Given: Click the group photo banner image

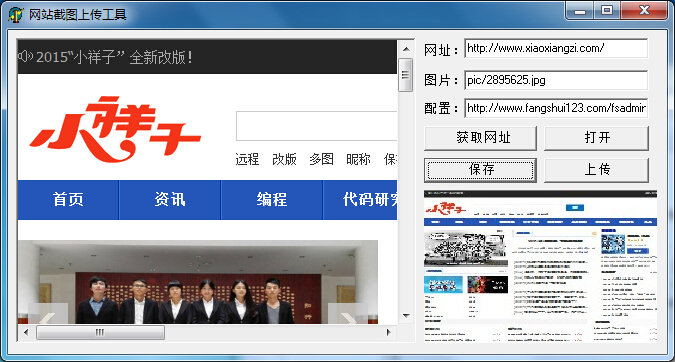Looking at the screenshot, I should pos(198,282).
